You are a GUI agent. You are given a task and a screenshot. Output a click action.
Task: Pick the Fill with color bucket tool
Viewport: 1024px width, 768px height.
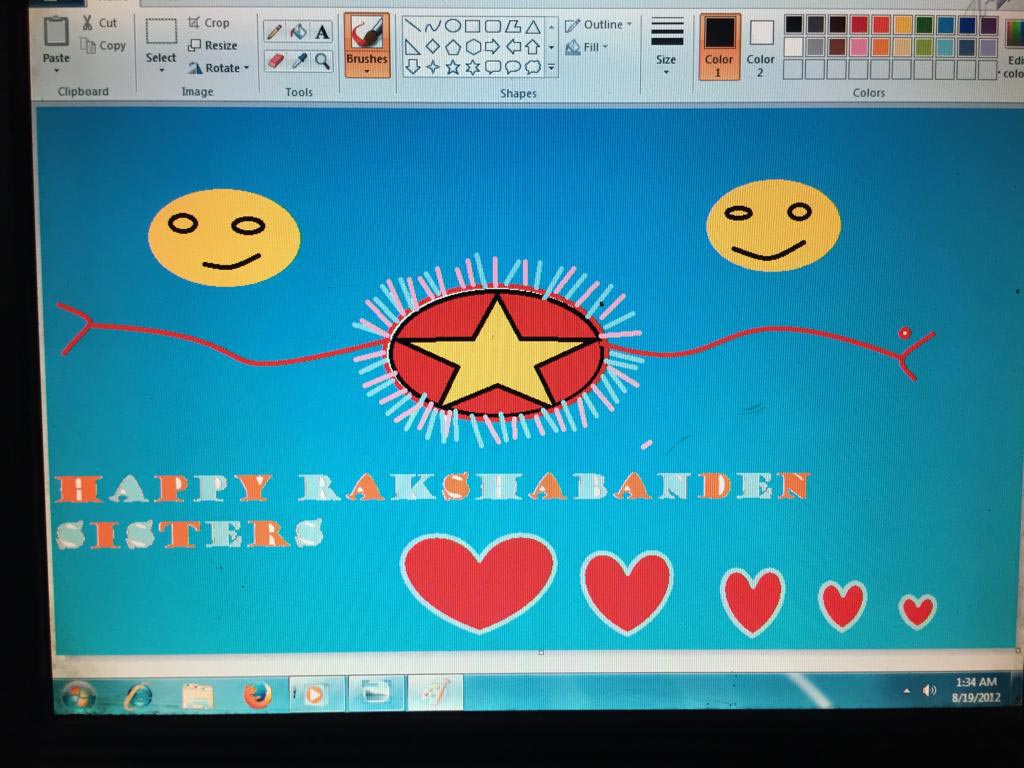[298, 32]
